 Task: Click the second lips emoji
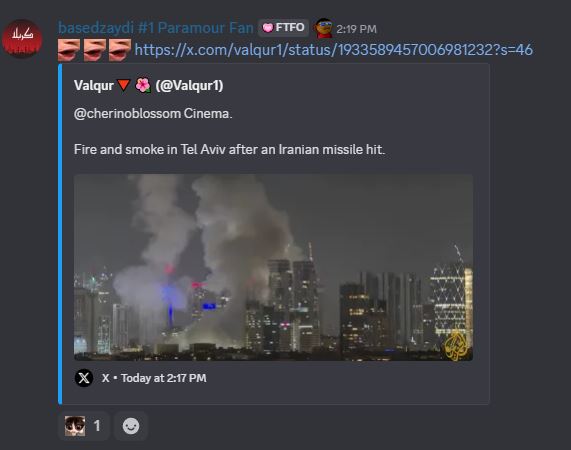pyautogui.click(x=95, y=50)
